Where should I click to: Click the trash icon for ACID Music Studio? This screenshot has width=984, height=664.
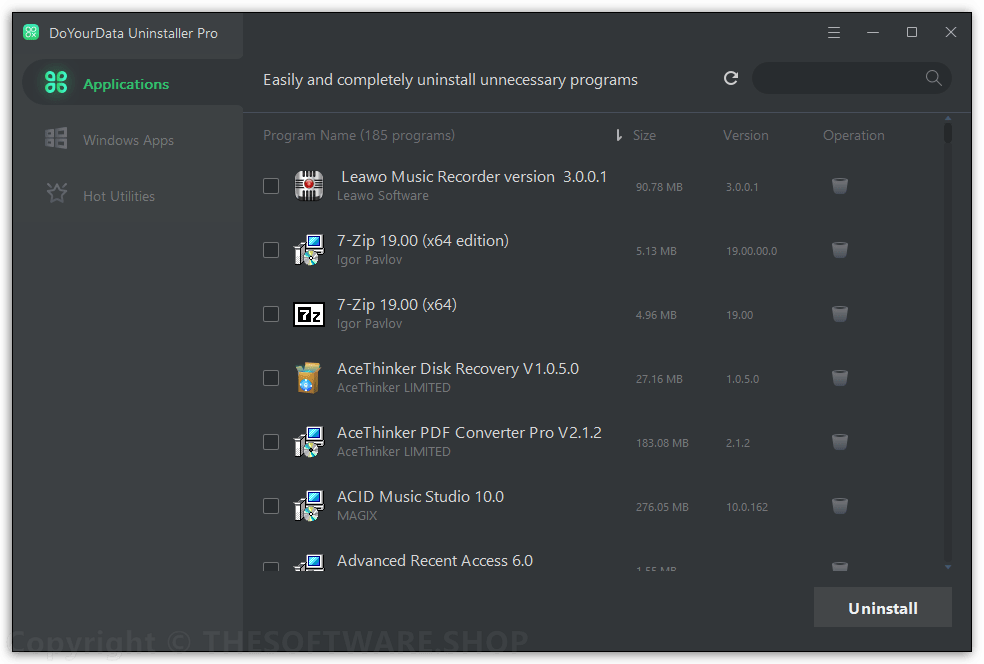(x=840, y=506)
